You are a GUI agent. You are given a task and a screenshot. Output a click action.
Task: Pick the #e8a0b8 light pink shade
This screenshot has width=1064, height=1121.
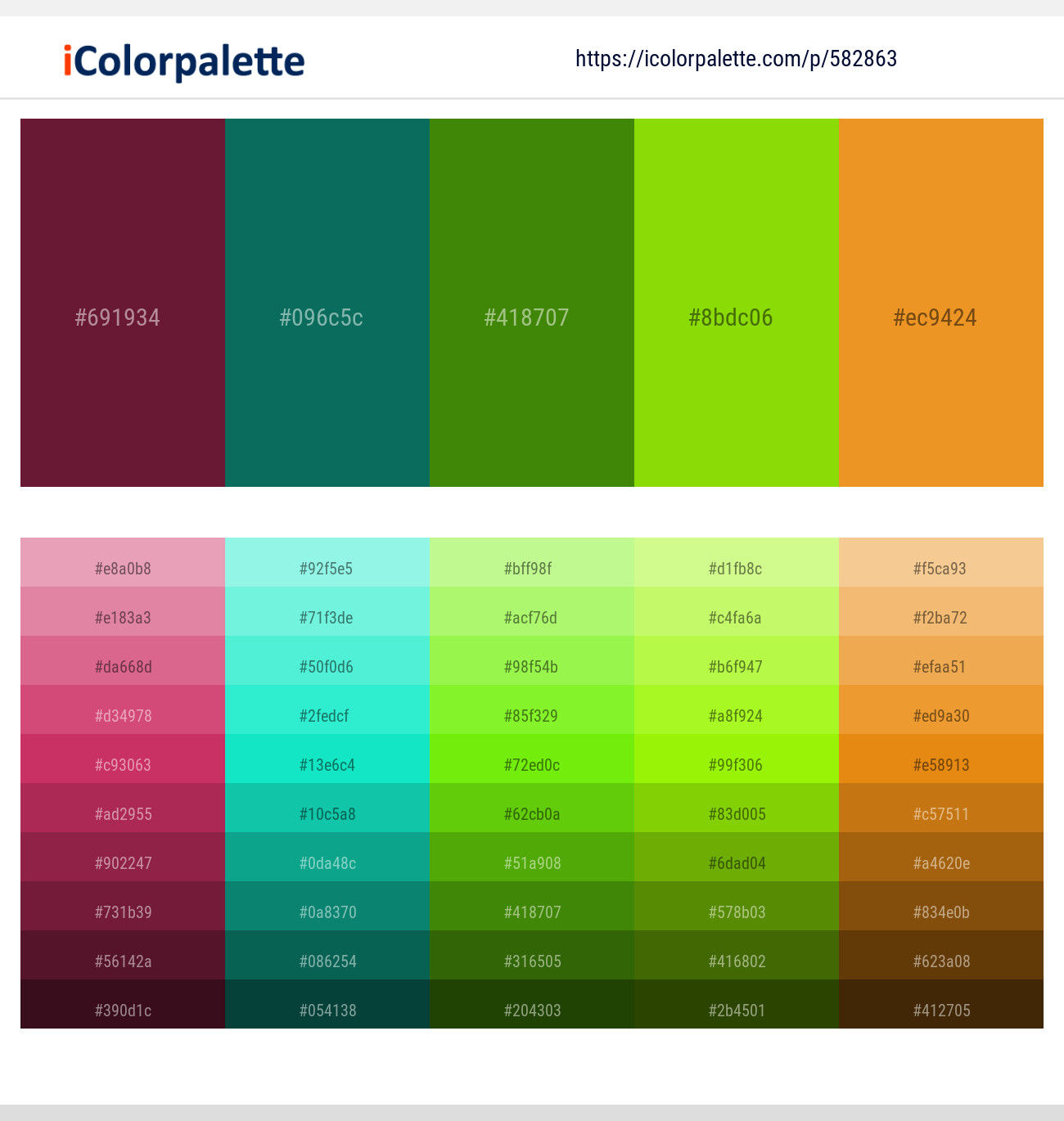point(123,562)
